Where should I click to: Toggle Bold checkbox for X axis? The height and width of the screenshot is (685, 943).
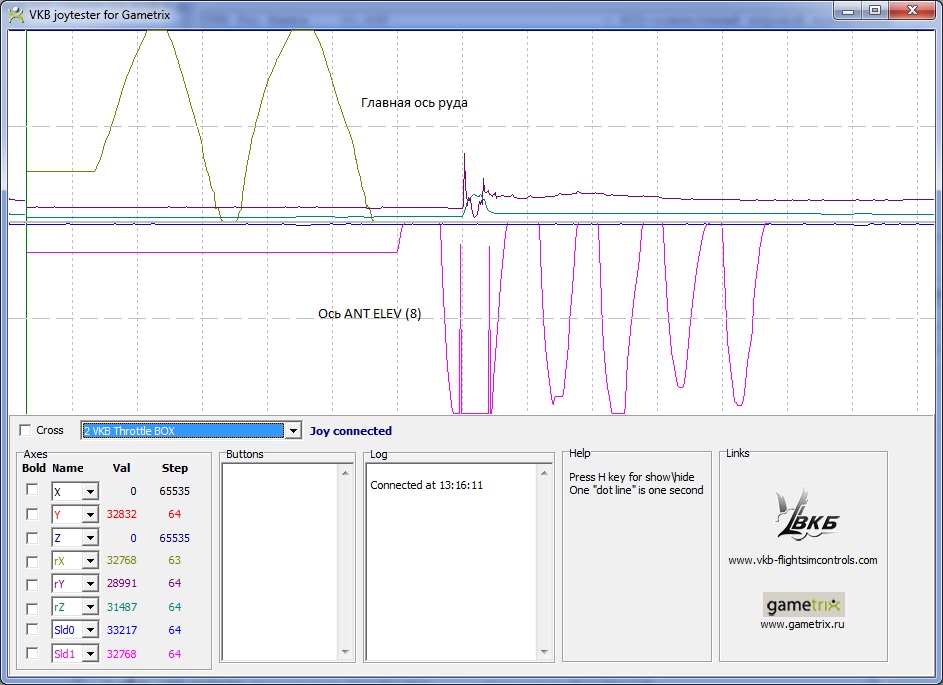32,490
